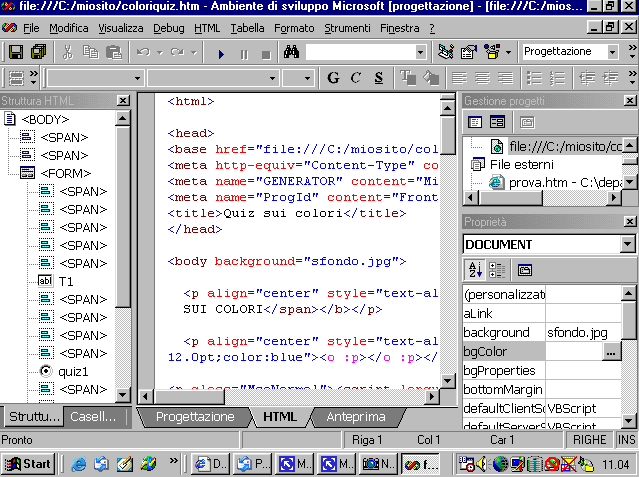Open the DOCUMENT object dropdown
The image size is (639, 477).
pos(627,244)
